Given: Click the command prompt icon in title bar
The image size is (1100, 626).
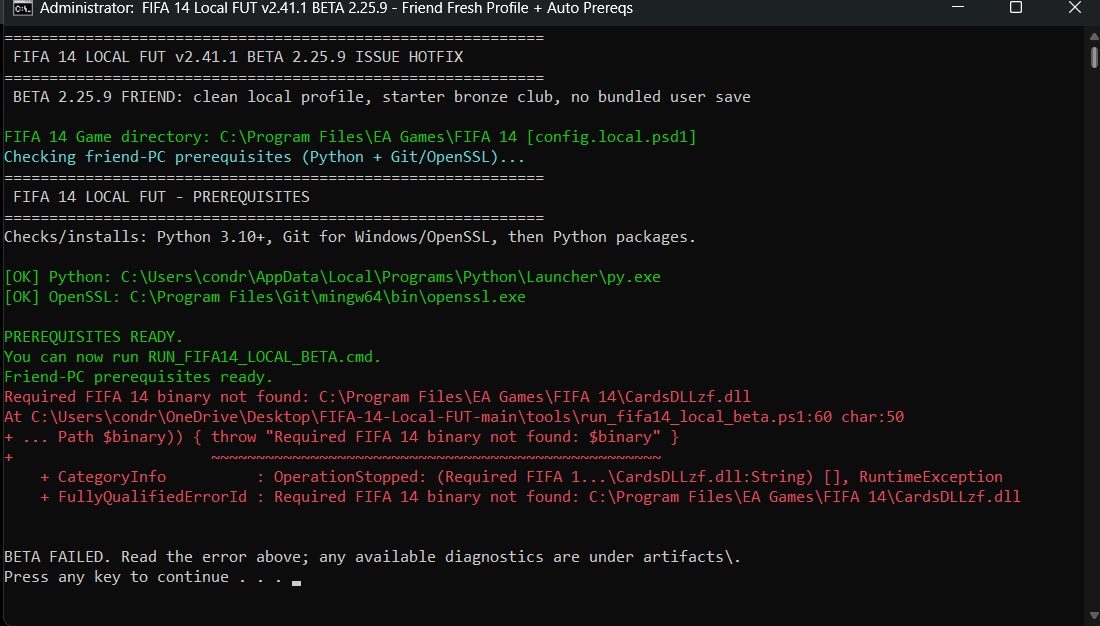Looking at the screenshot, I should tap(22, 8).
